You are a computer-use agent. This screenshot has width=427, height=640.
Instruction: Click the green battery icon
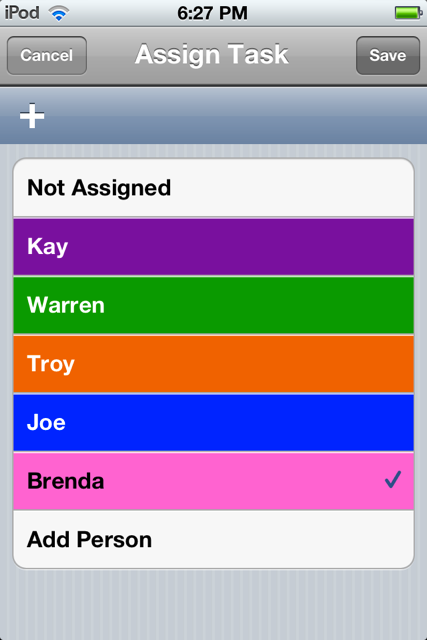(x=408, y=13)
